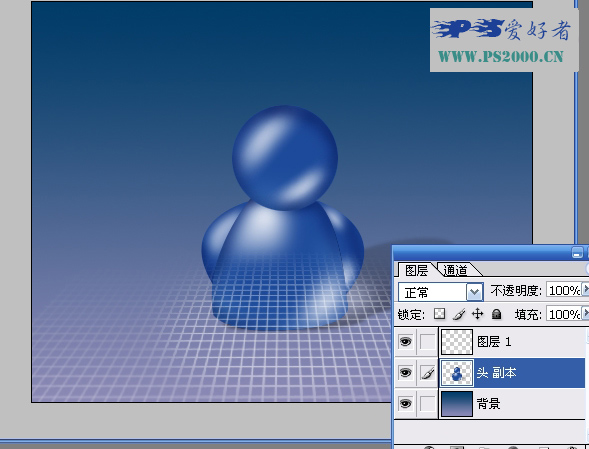Select the 头 副本 layer name
The width and height of the screenshot is (589, 449).
tap(496, 373)
